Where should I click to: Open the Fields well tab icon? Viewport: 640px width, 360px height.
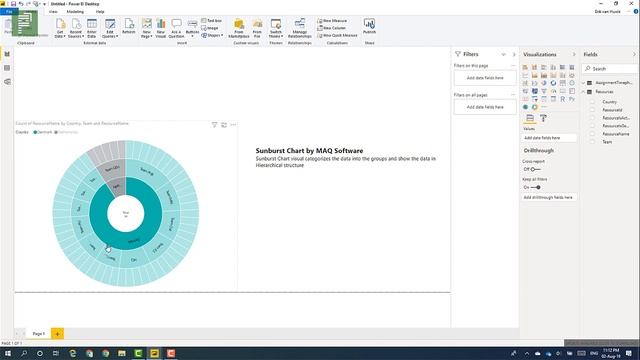[x=530, y=118]
